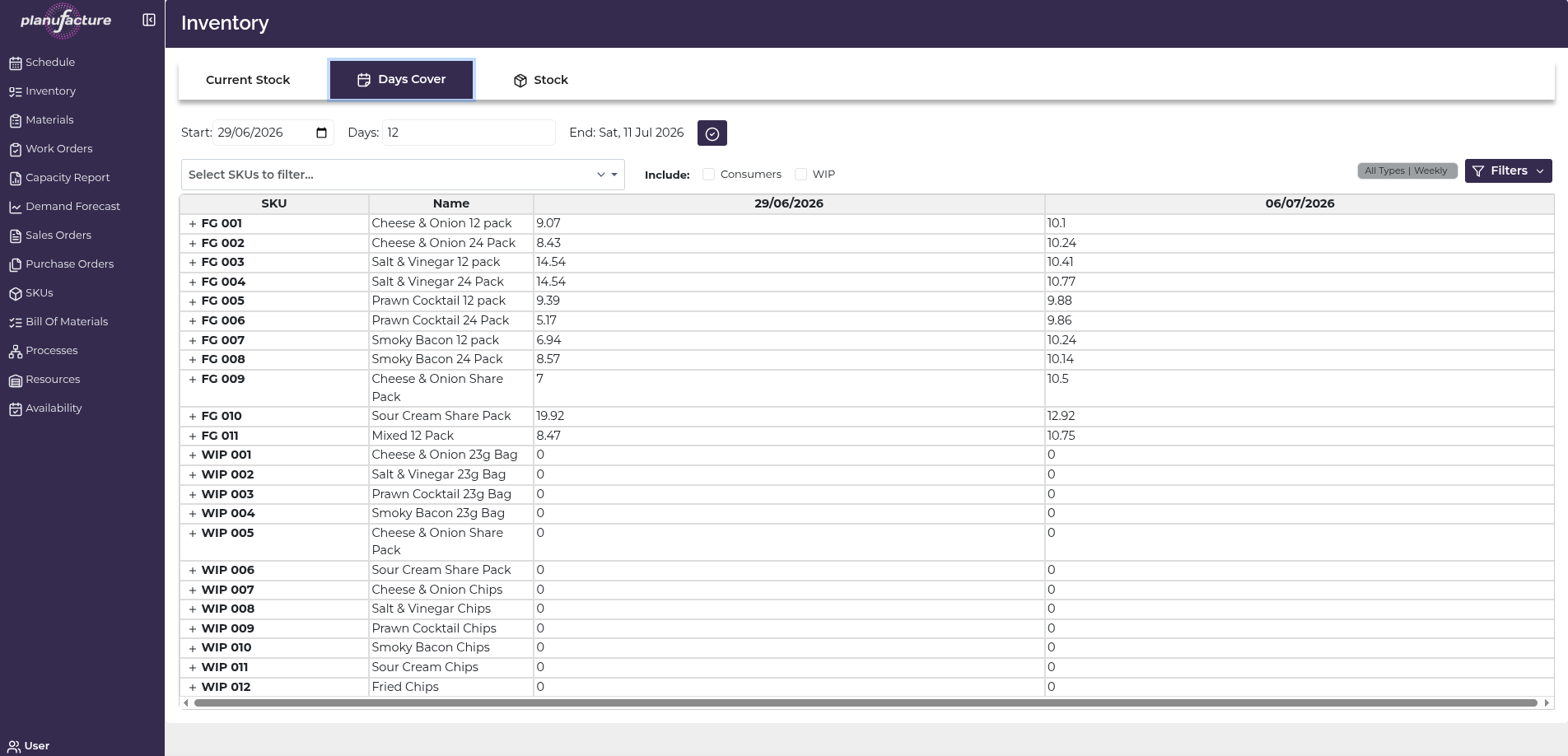Open Schedule from the sidebar menu
1568x756 pixels.
pyautogui.click(x=50, y=63)
